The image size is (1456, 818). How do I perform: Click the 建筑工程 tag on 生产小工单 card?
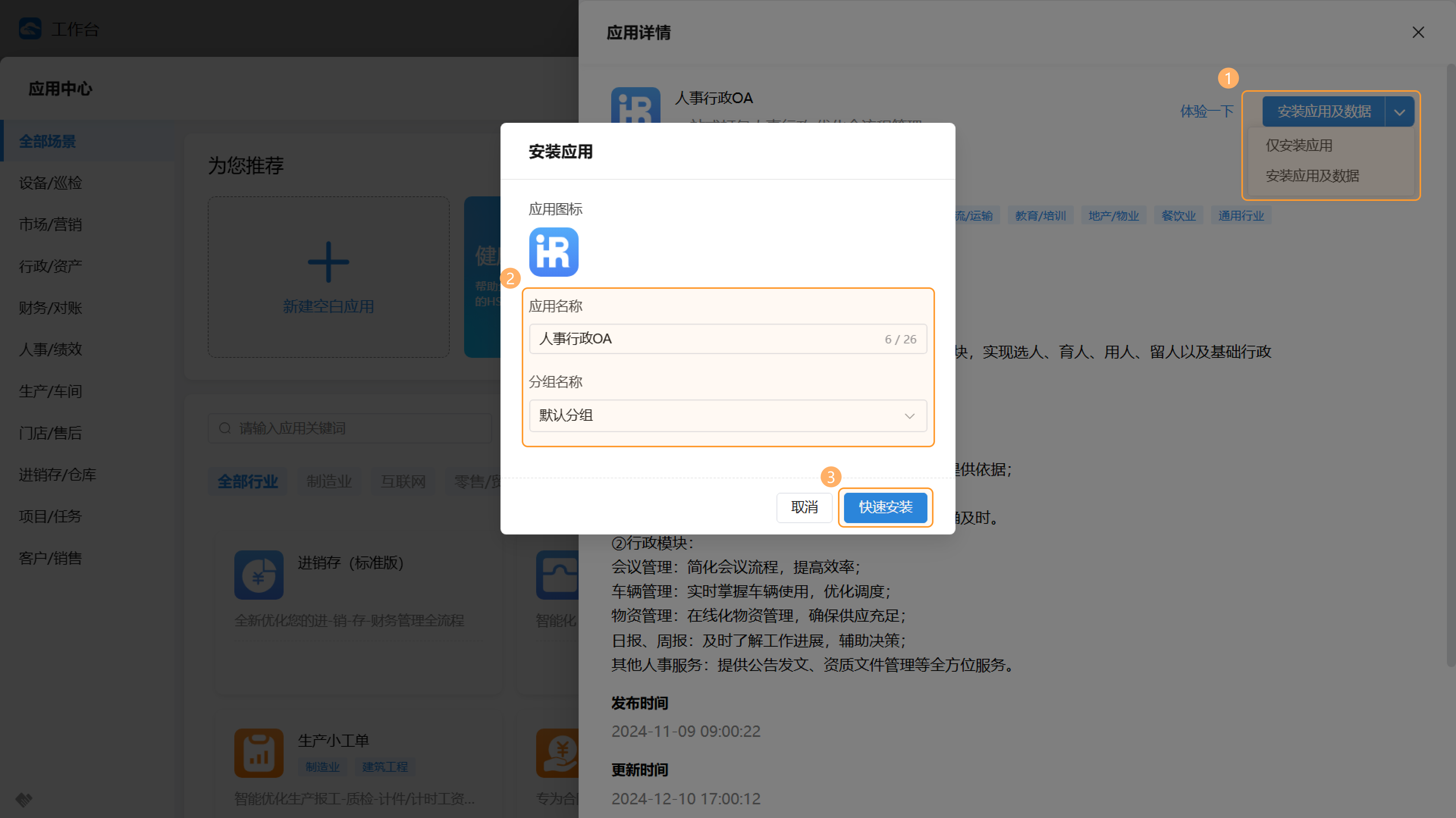pos(385,766)
